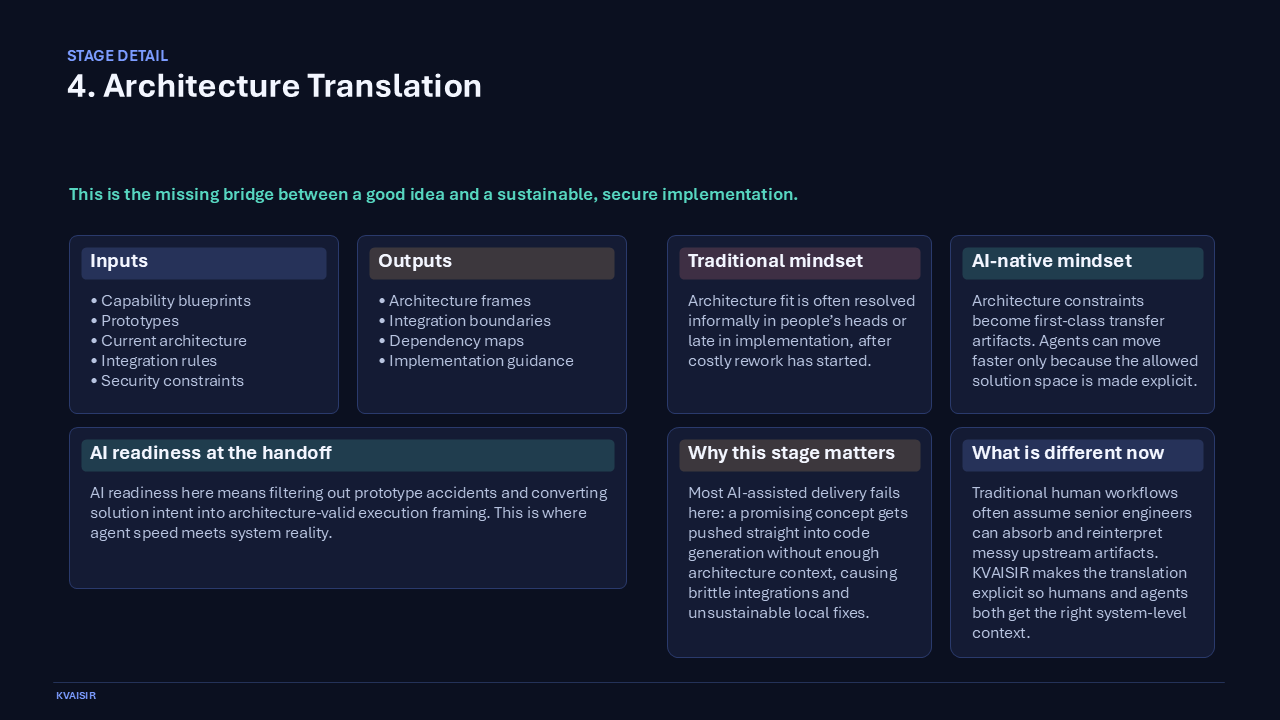Select the "Inputs" card header
Viewport: 1280px width, 720px height.
[x=119, y=261]
